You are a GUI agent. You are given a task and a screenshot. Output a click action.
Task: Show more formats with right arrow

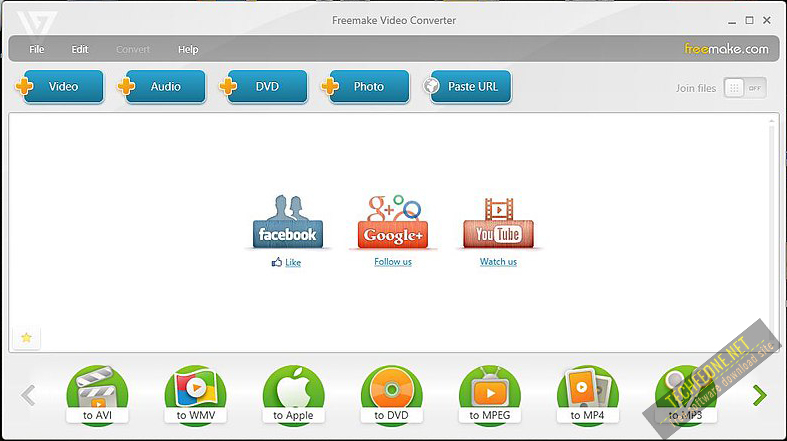point(760,395)
